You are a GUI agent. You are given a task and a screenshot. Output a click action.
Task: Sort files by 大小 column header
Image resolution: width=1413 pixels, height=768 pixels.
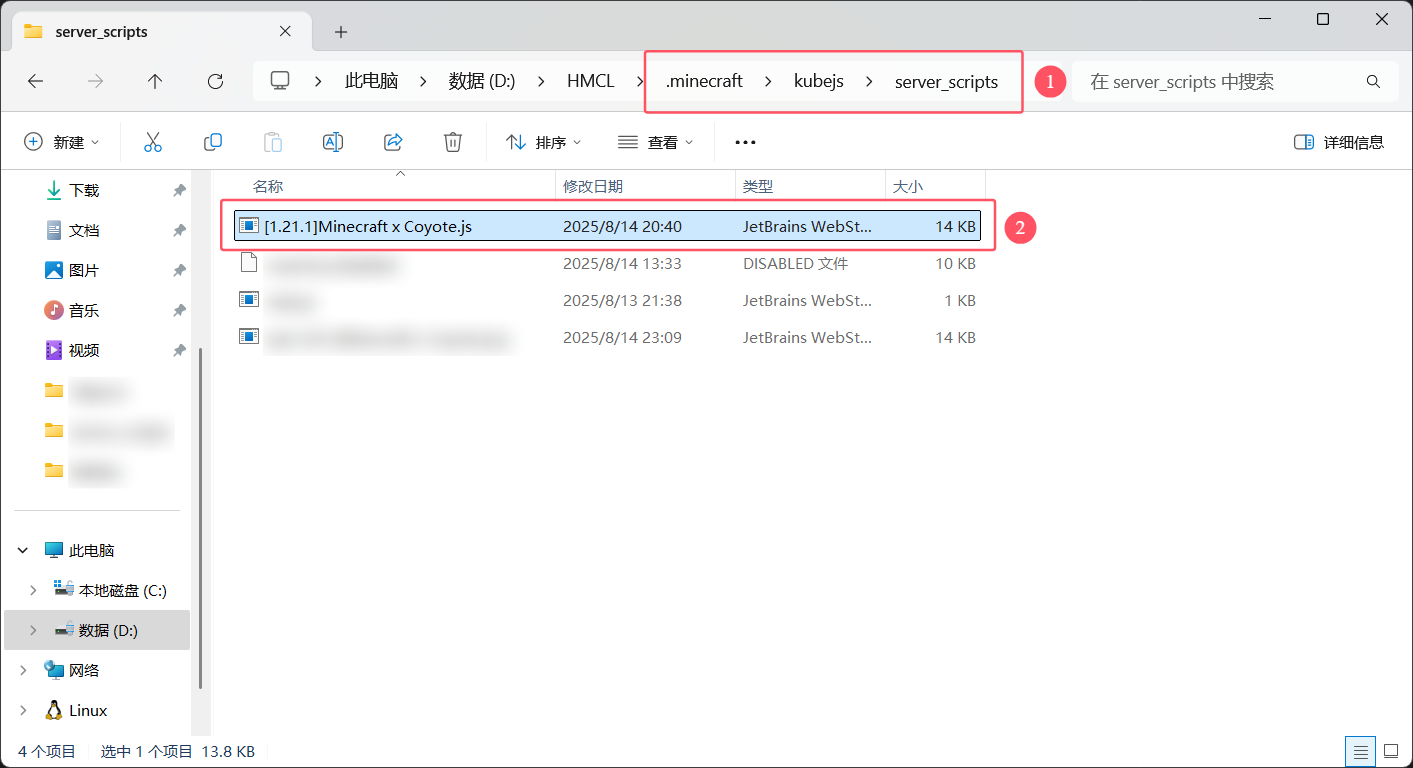[935, 186]
